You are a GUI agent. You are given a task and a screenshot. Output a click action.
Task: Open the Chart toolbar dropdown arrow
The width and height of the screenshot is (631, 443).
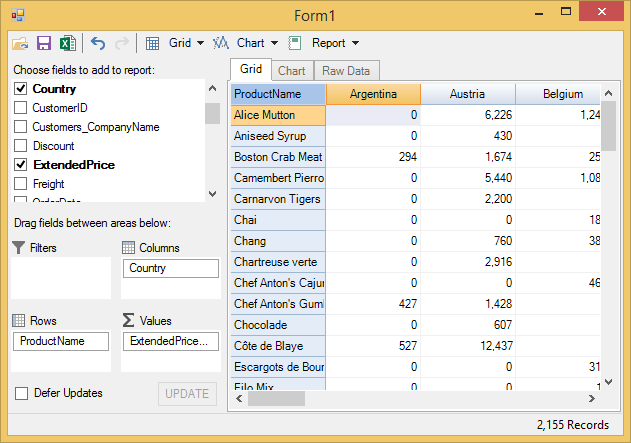coord(274,43)
